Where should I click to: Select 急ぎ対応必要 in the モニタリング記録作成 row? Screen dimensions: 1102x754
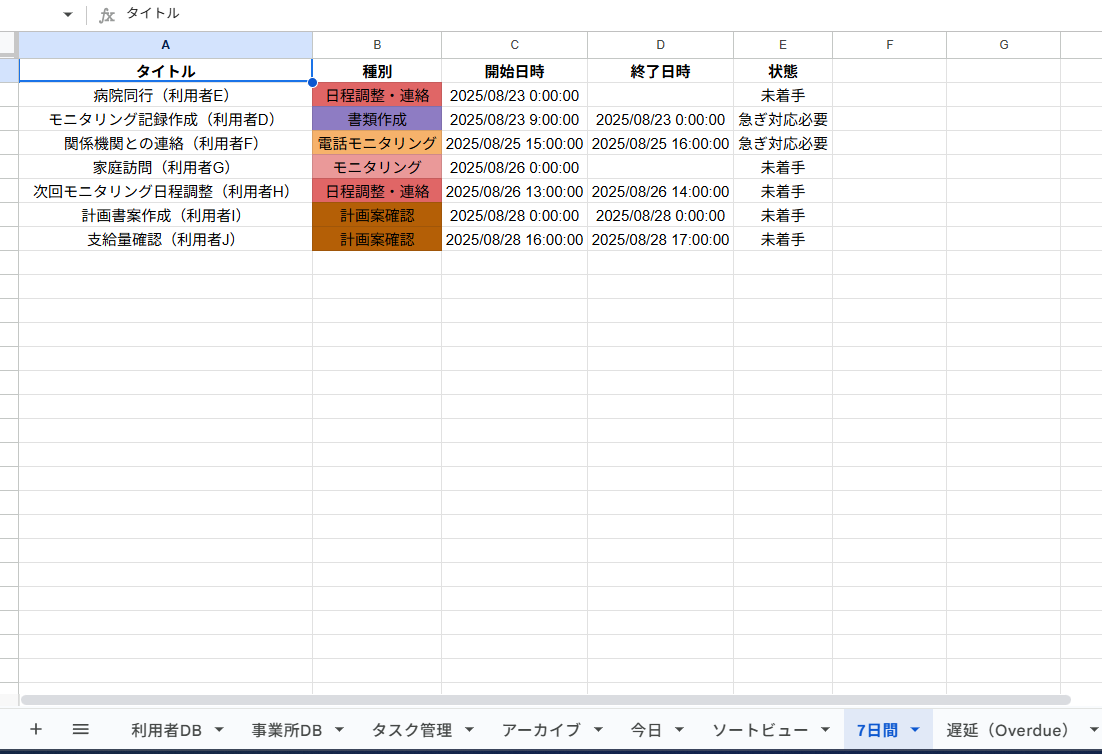[x=783, y=119]
